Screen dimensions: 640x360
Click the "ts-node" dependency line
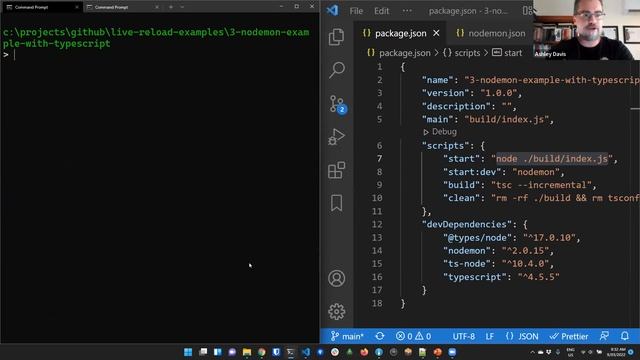[498, 264]
